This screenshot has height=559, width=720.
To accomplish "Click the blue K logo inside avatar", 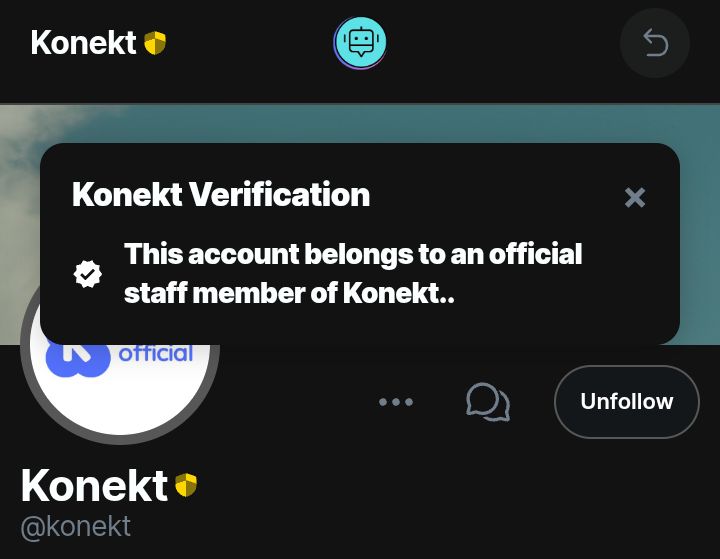I will (x=78, y=360).
